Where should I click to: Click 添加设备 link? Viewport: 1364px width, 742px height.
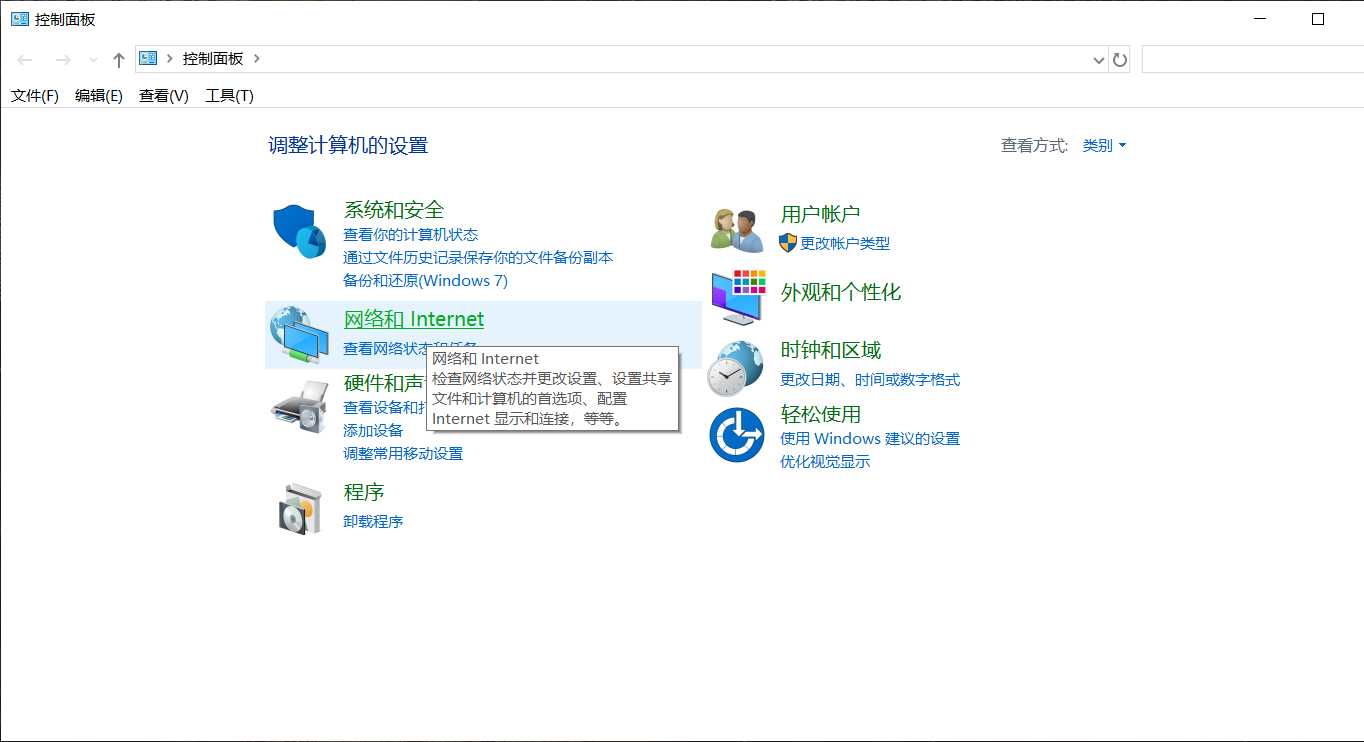point(373,430)
